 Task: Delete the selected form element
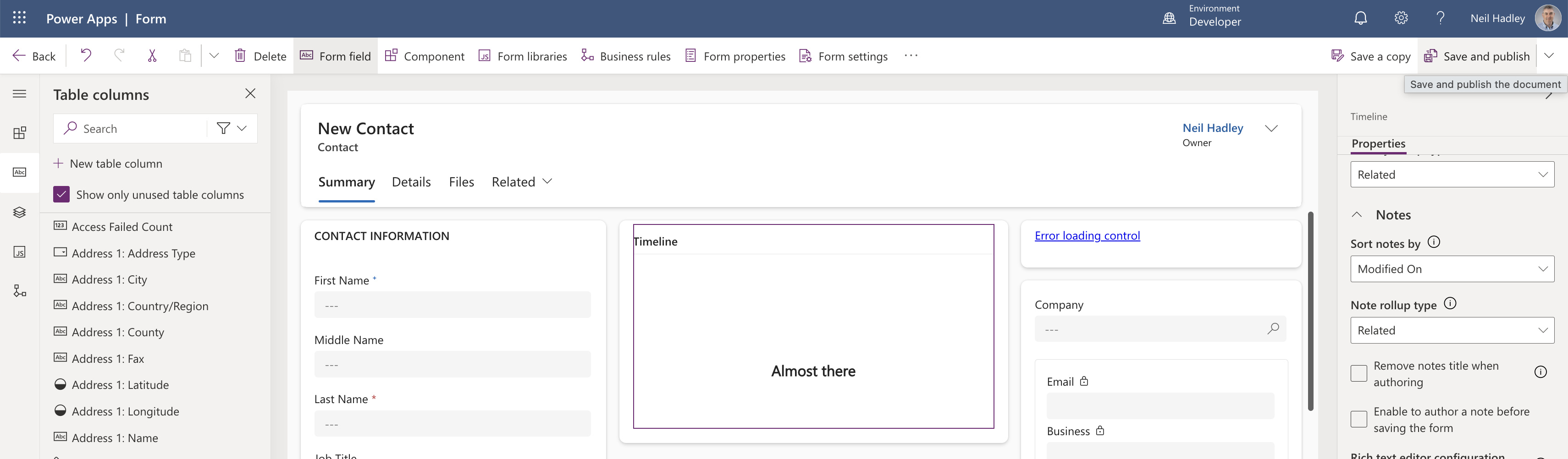[x=260, y=56]
